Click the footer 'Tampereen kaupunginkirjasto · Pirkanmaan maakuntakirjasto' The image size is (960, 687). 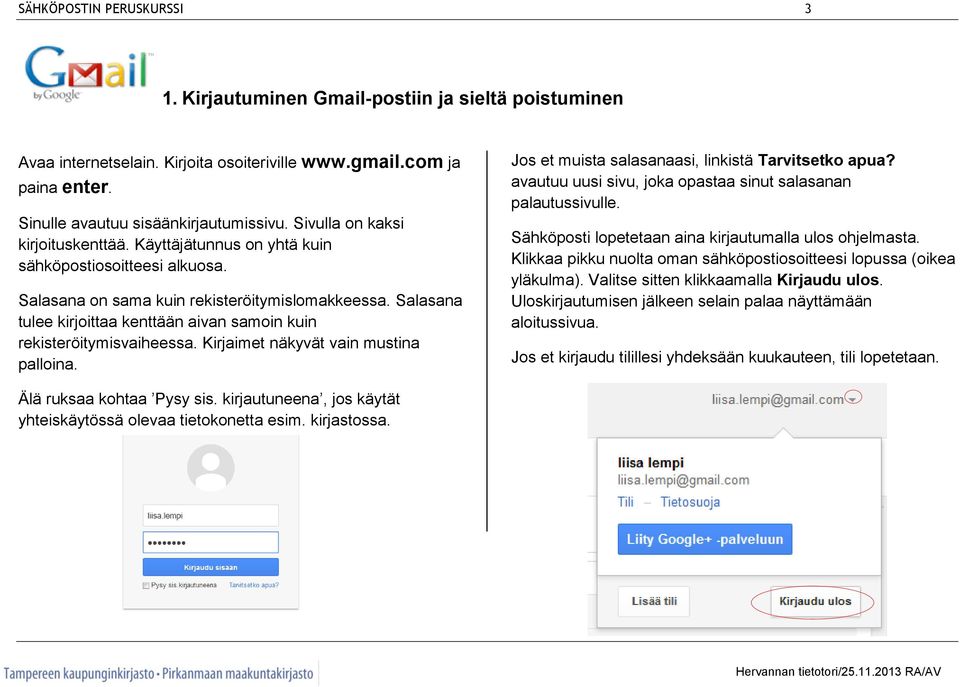pyautogui.click(x=159, y=674)
